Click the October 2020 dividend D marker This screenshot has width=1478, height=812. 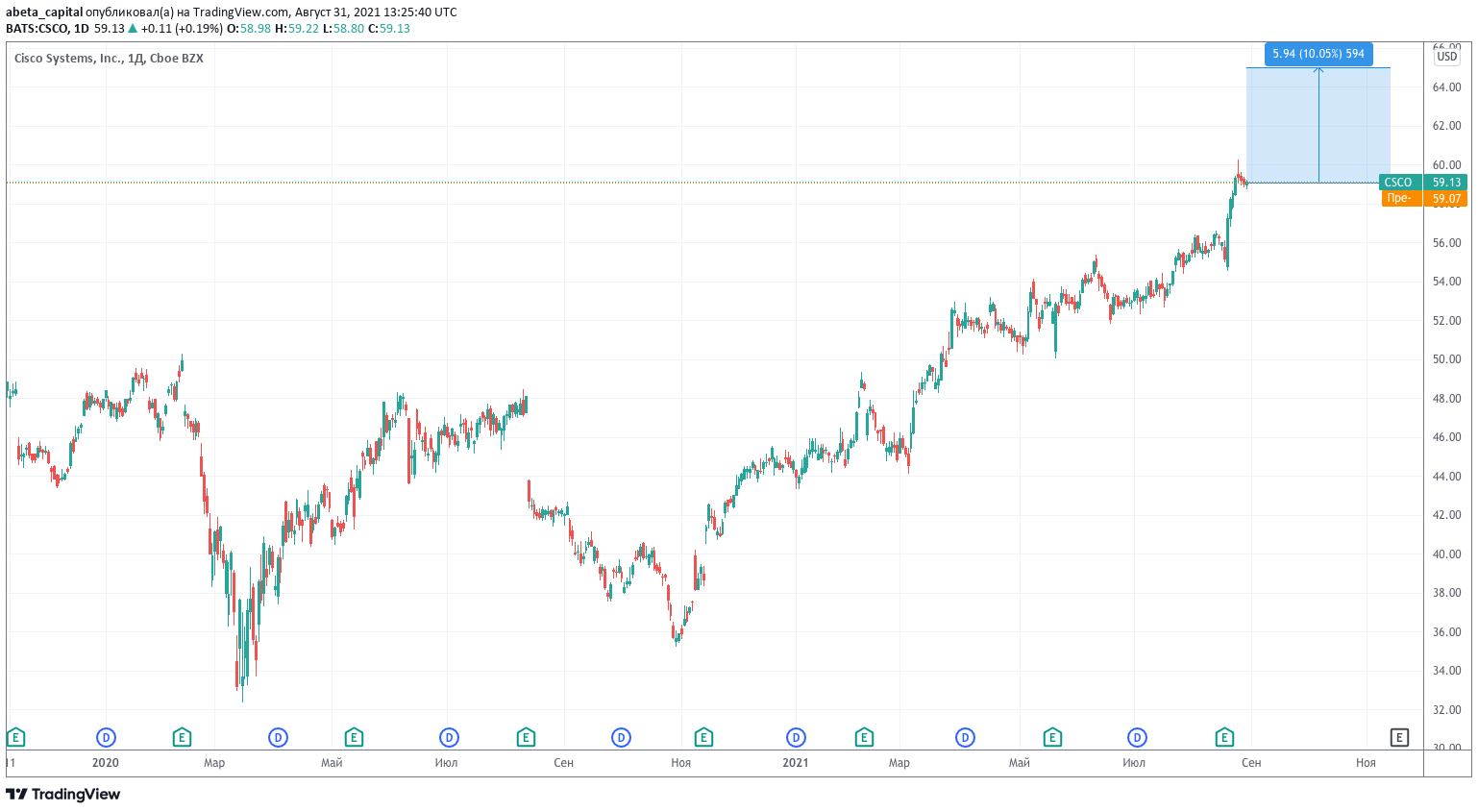[622, 737]
